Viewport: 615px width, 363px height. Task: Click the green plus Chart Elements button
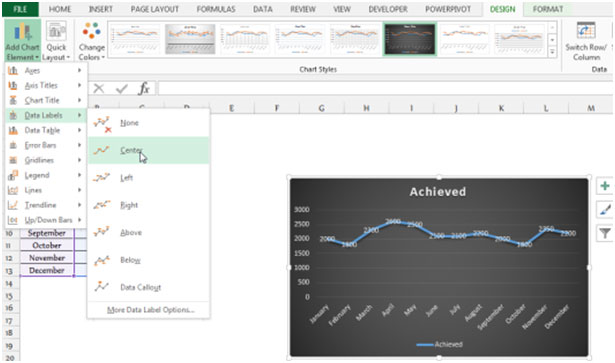point(604,186)
